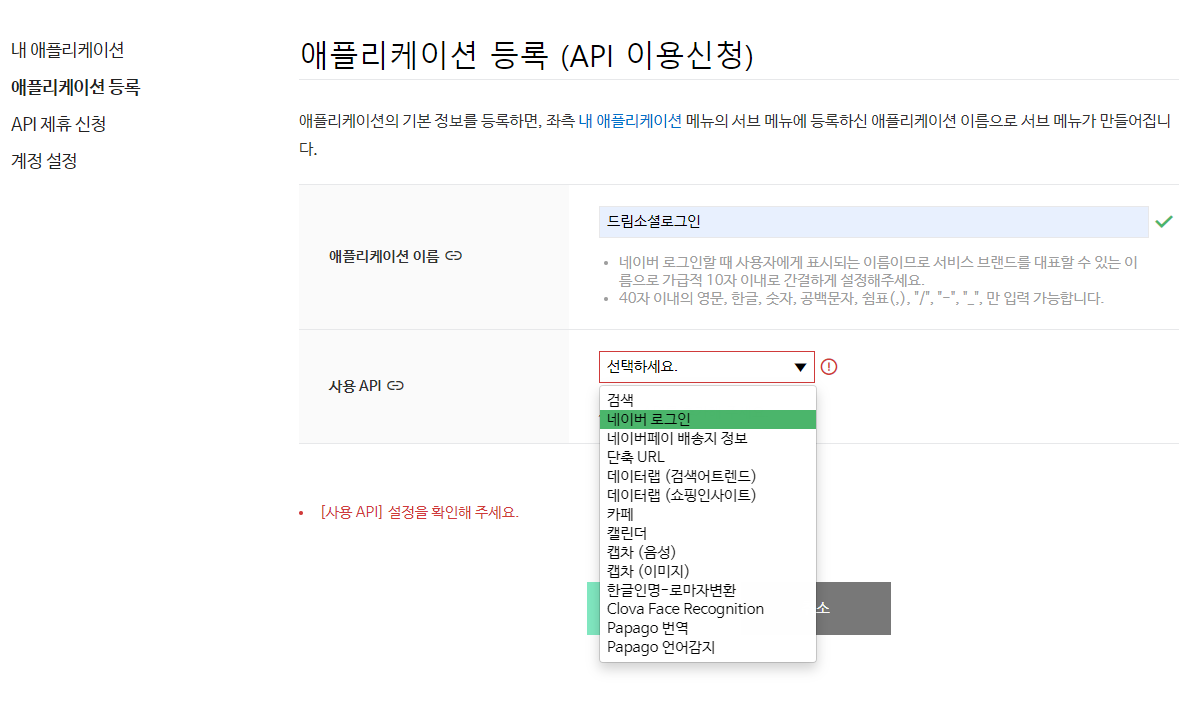The image size is (1202, 705).
Task: Select Papago 언어감지 option
Action: pos(708,647)
